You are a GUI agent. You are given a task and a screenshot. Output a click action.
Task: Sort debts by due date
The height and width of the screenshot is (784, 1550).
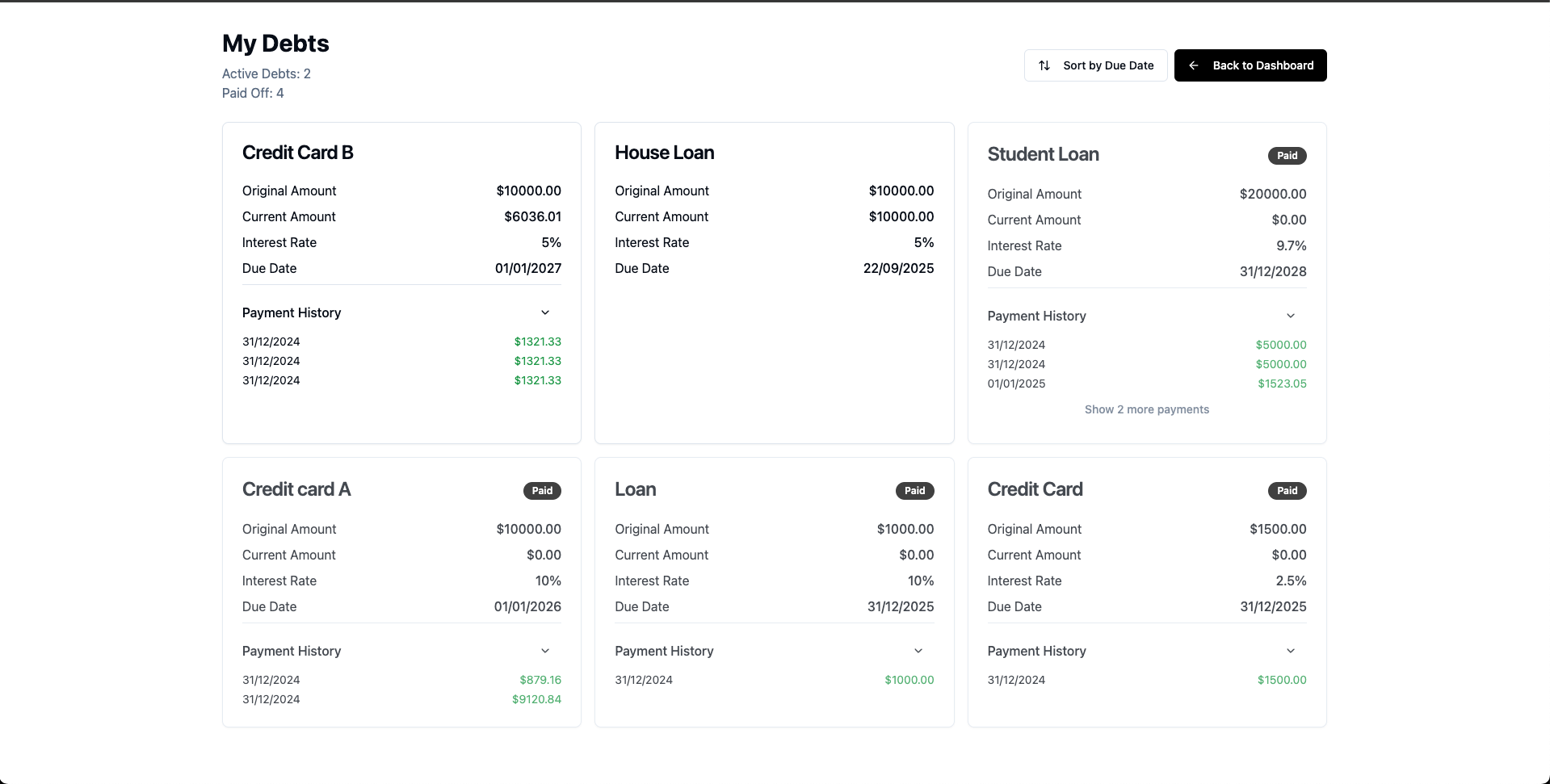tap(1095, 65)
